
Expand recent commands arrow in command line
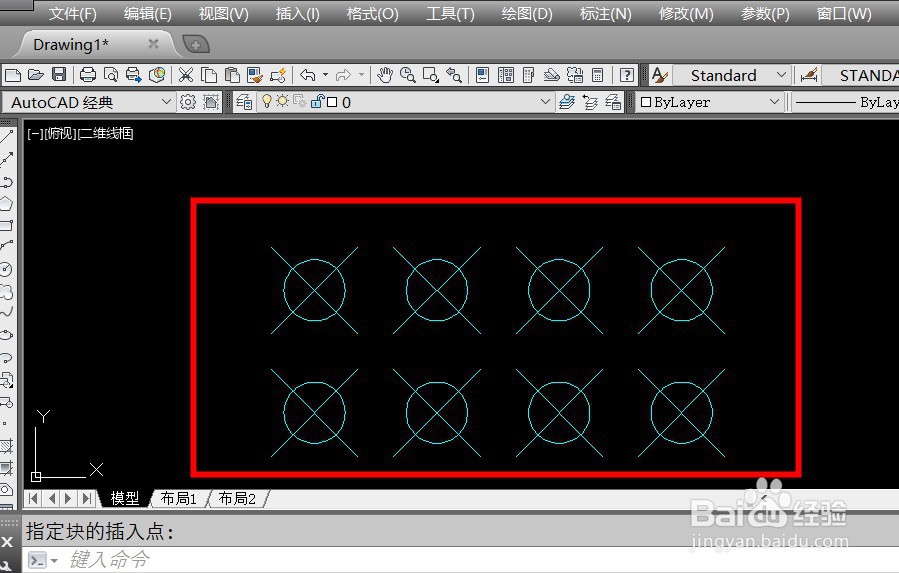click(54, 560)
